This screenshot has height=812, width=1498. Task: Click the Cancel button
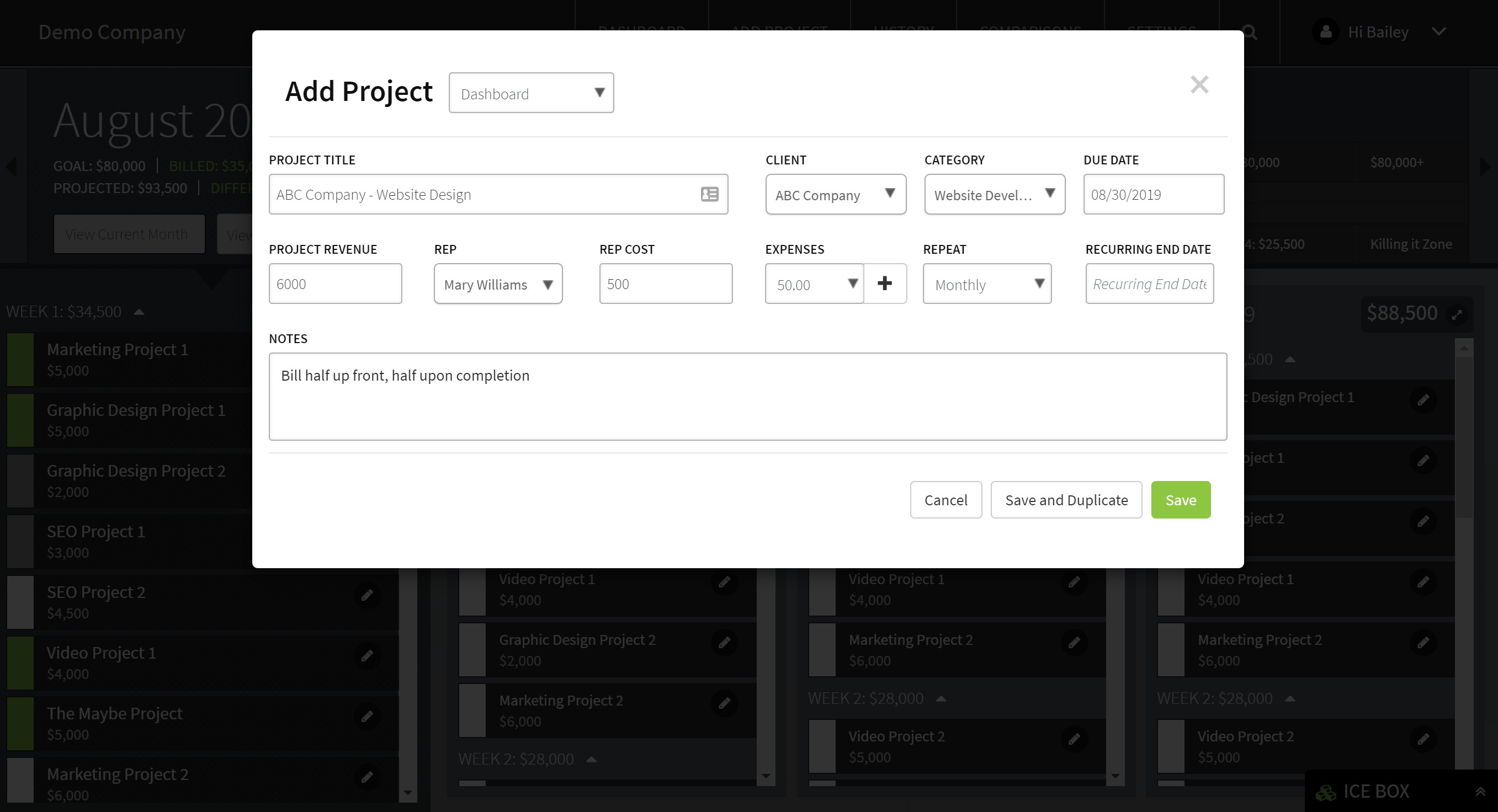[945, 500]
